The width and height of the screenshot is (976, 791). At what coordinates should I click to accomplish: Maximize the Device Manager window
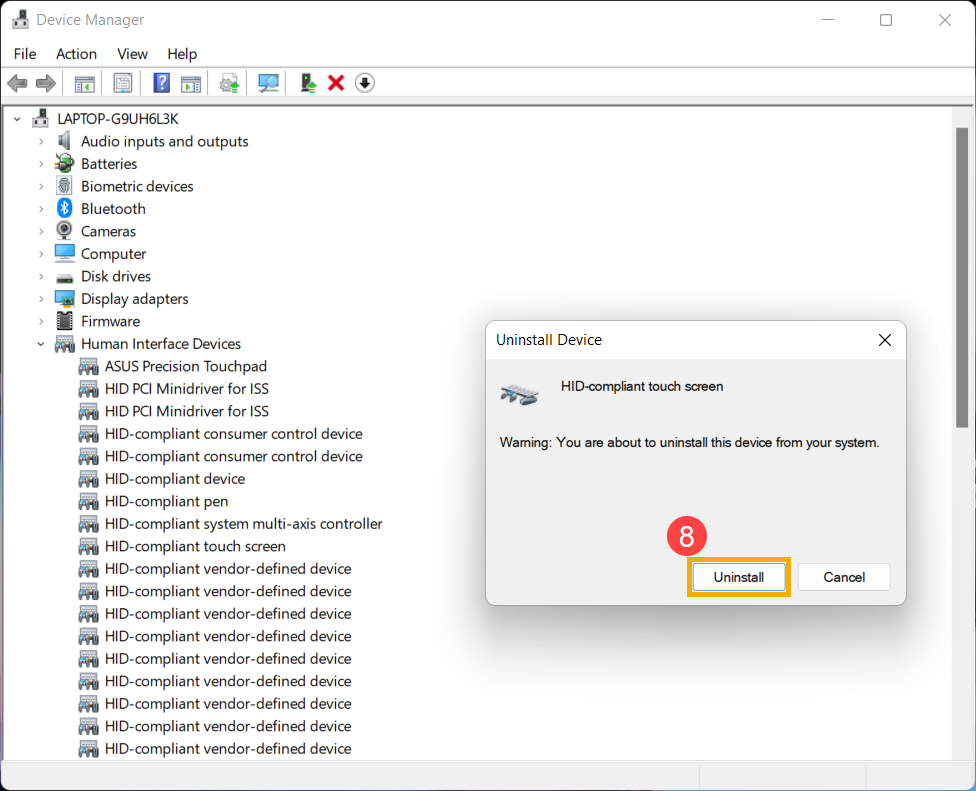pos(886,20)
